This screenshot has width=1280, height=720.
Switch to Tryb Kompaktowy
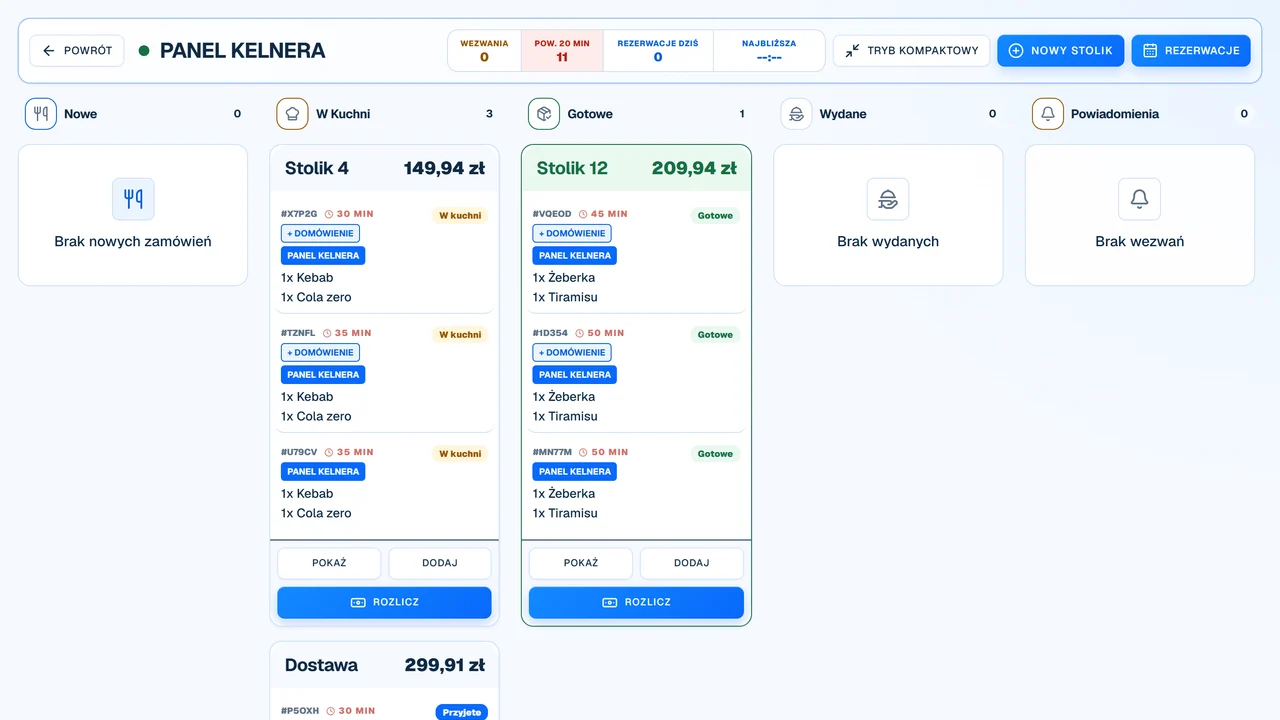(x=912, y=50)
